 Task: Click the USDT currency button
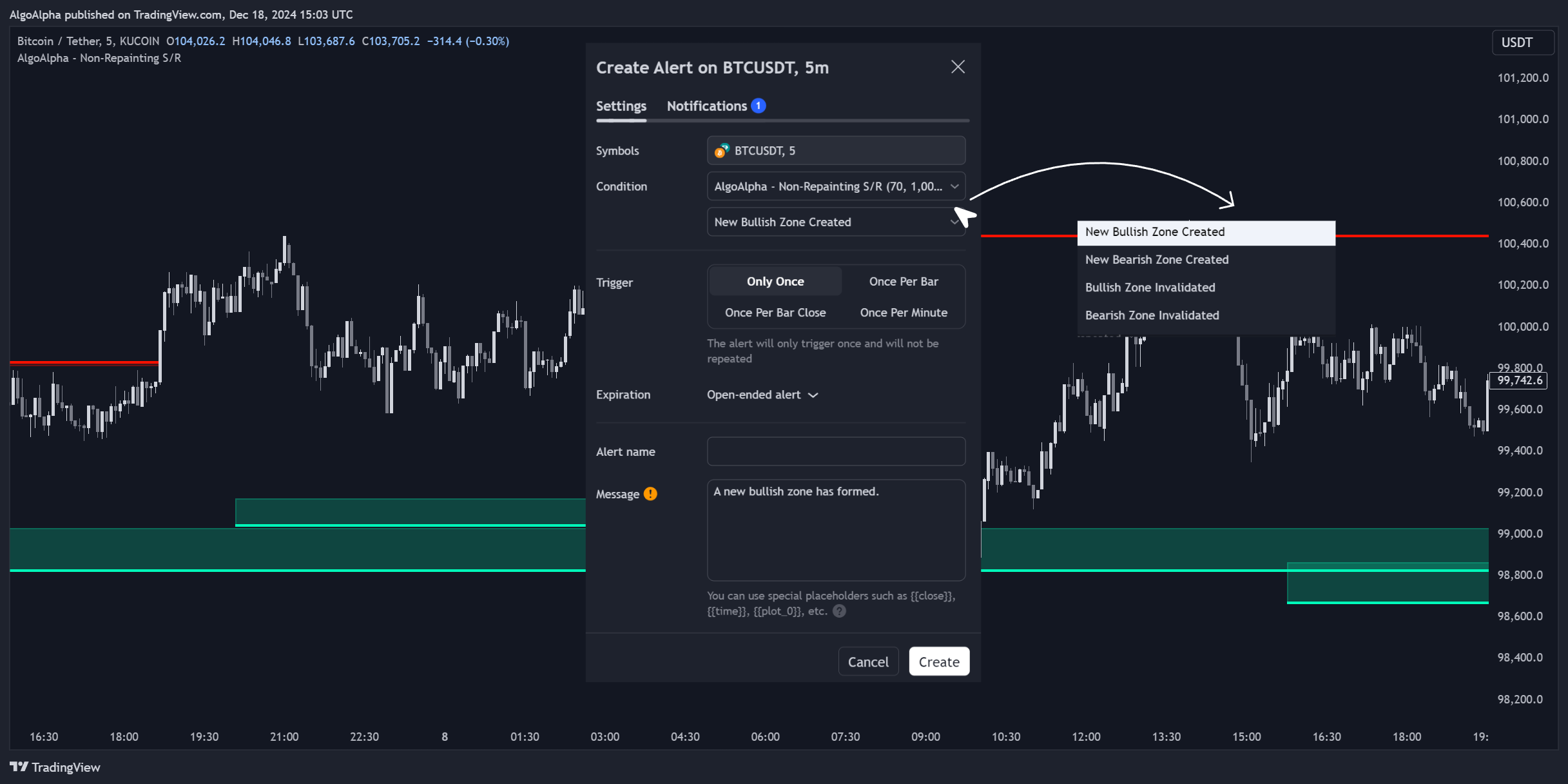tap(1522, 43)
